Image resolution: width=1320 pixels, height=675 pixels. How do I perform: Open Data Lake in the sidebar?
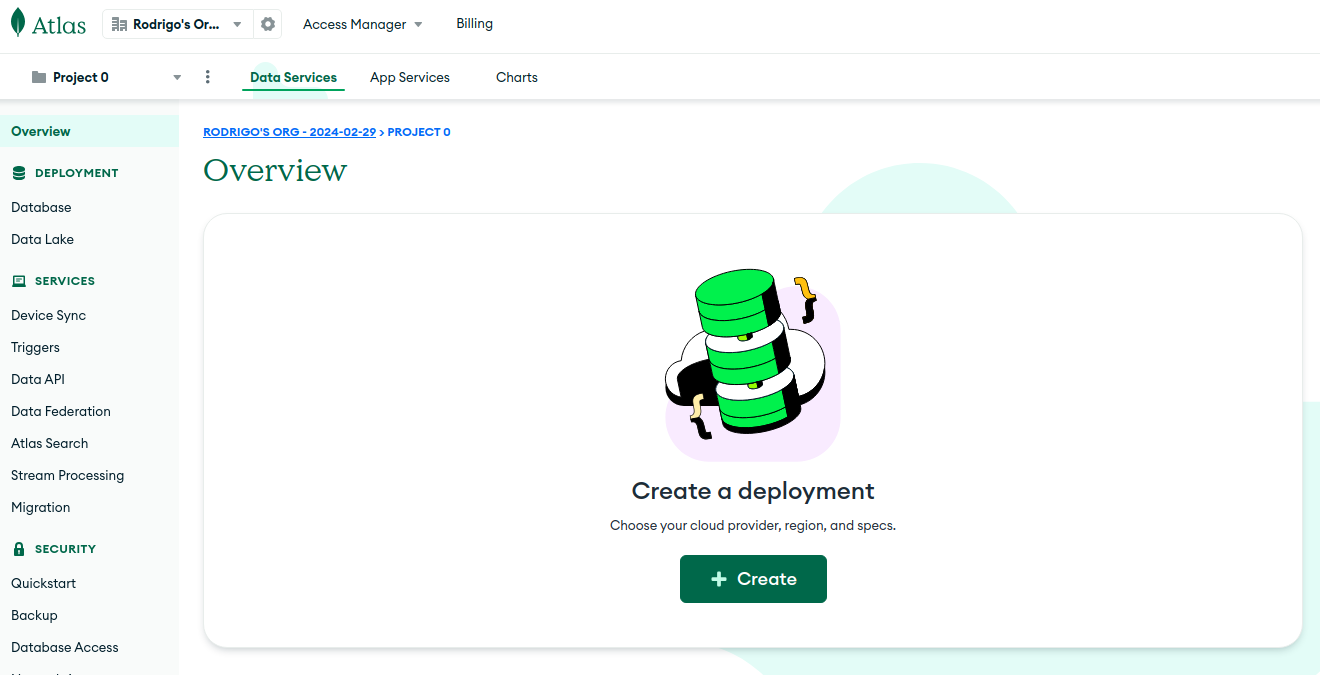pos(42,239)
